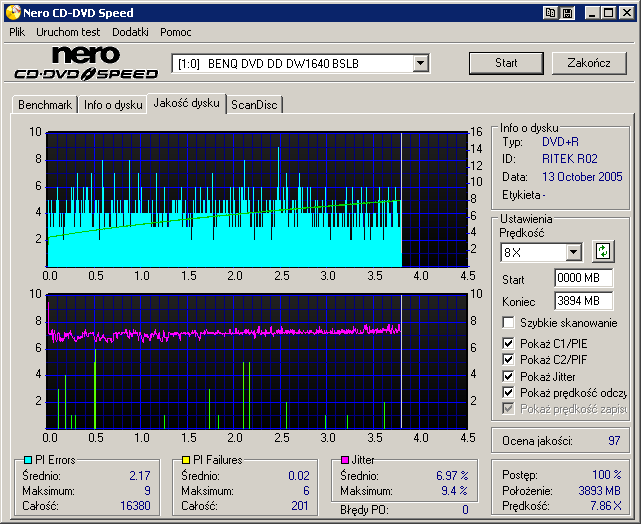Open the Uruchom test menu
641x524 pixels.
[68, 32]
